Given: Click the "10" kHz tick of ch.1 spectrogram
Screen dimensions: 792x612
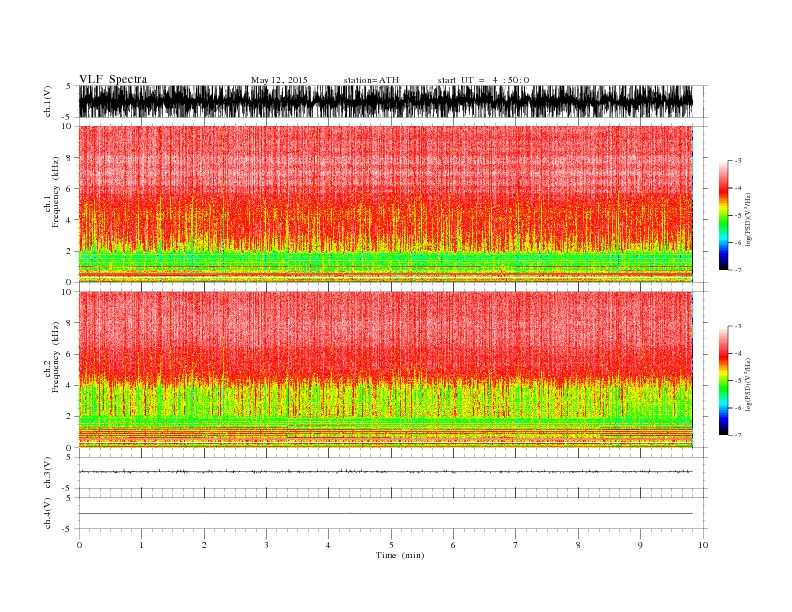Looking at the screenshot, I should click(x=67, y=126).
